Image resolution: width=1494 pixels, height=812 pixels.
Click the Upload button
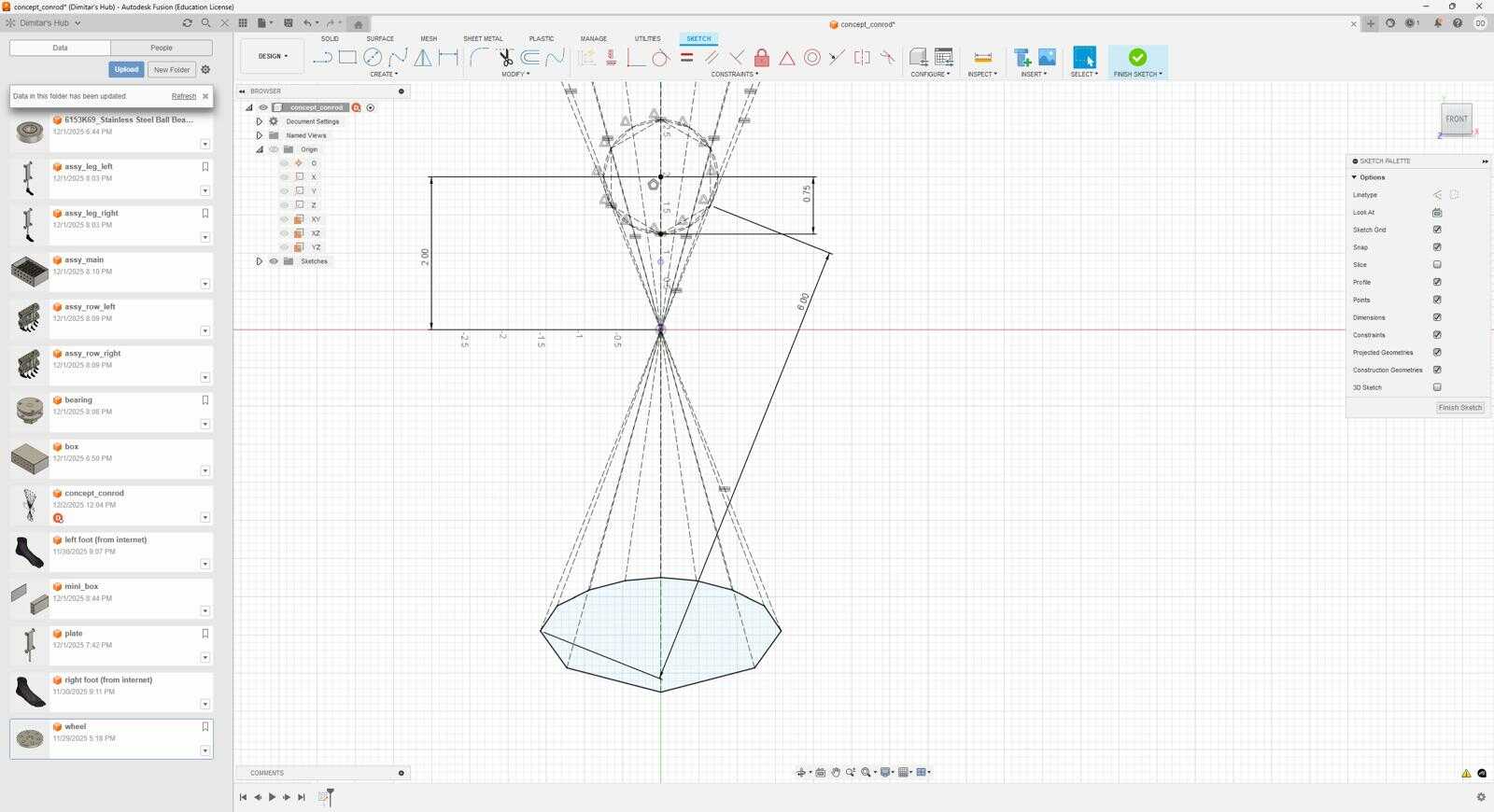pyautogui.click(x=126, y=69)
